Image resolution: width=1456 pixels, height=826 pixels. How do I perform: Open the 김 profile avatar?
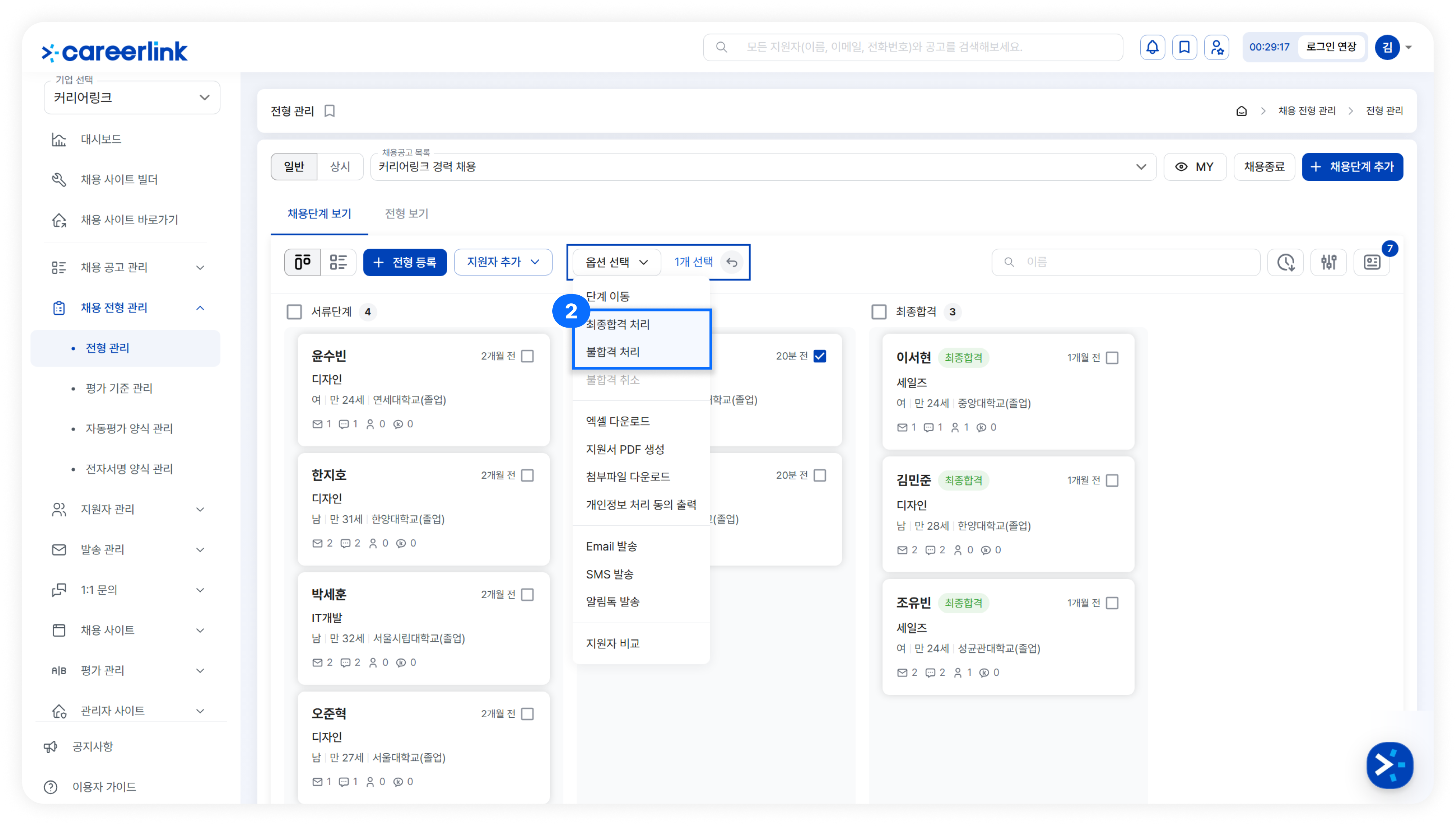[1387, 47]
